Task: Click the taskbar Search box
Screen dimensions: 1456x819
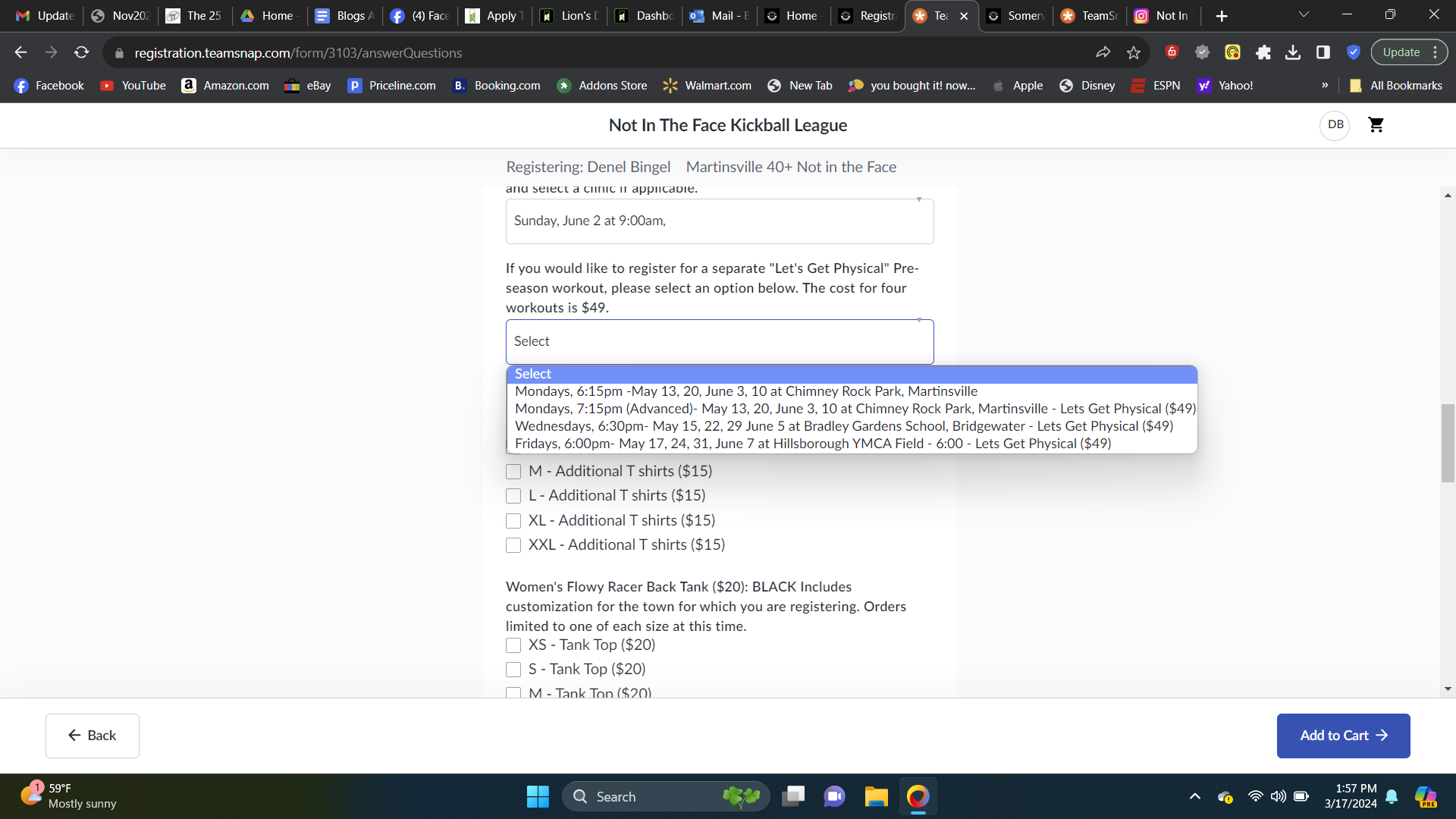Action: point(666,796)
